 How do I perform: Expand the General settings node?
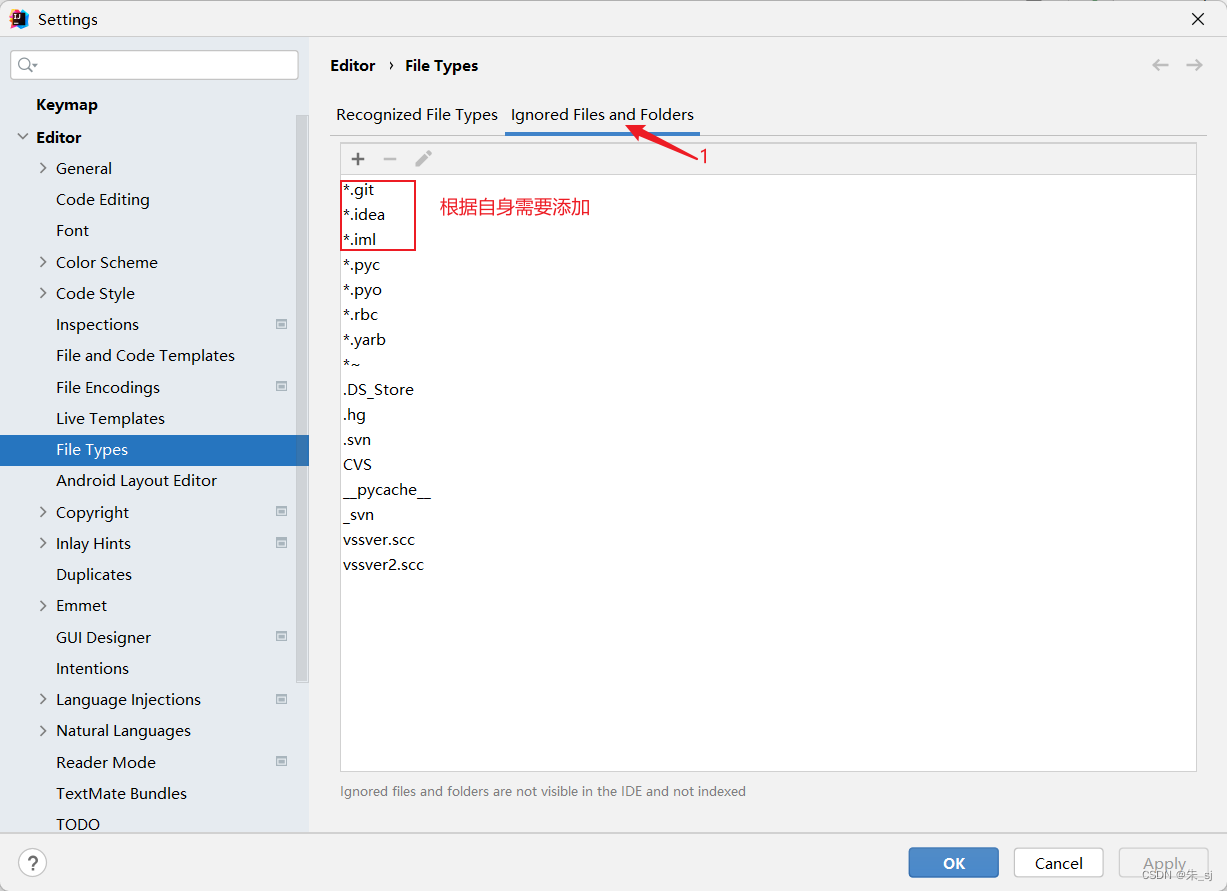tap(41, 168)
